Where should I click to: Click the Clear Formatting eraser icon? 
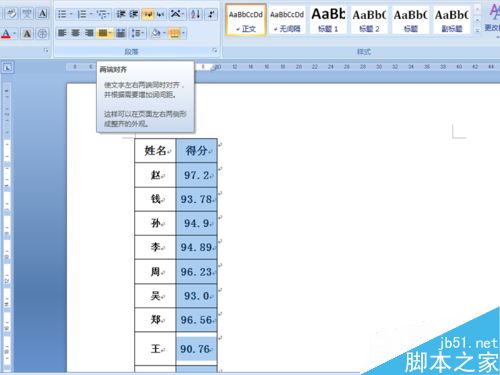12,14
